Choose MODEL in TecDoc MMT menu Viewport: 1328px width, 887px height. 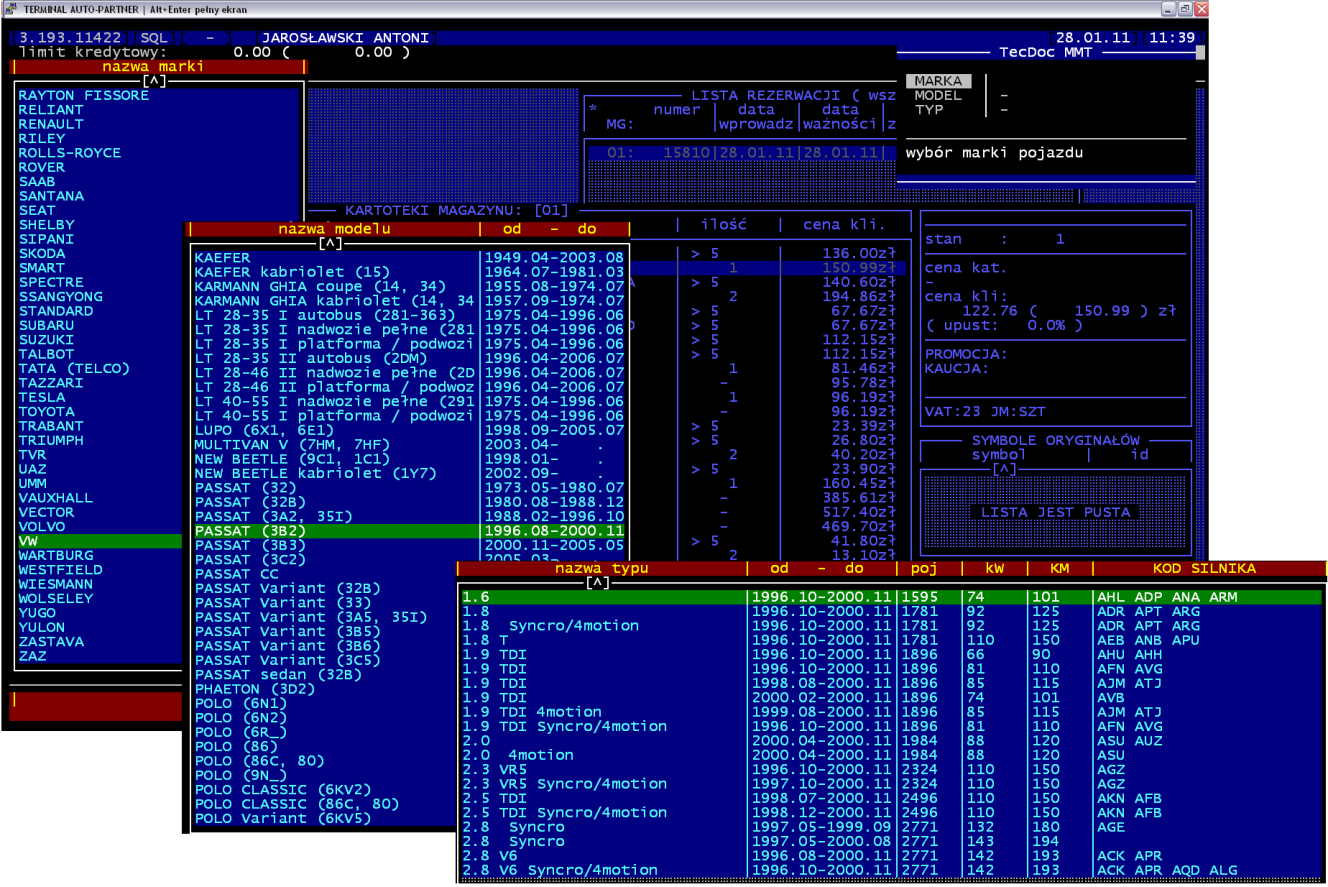pyautogui.click(x=939, y=96)
